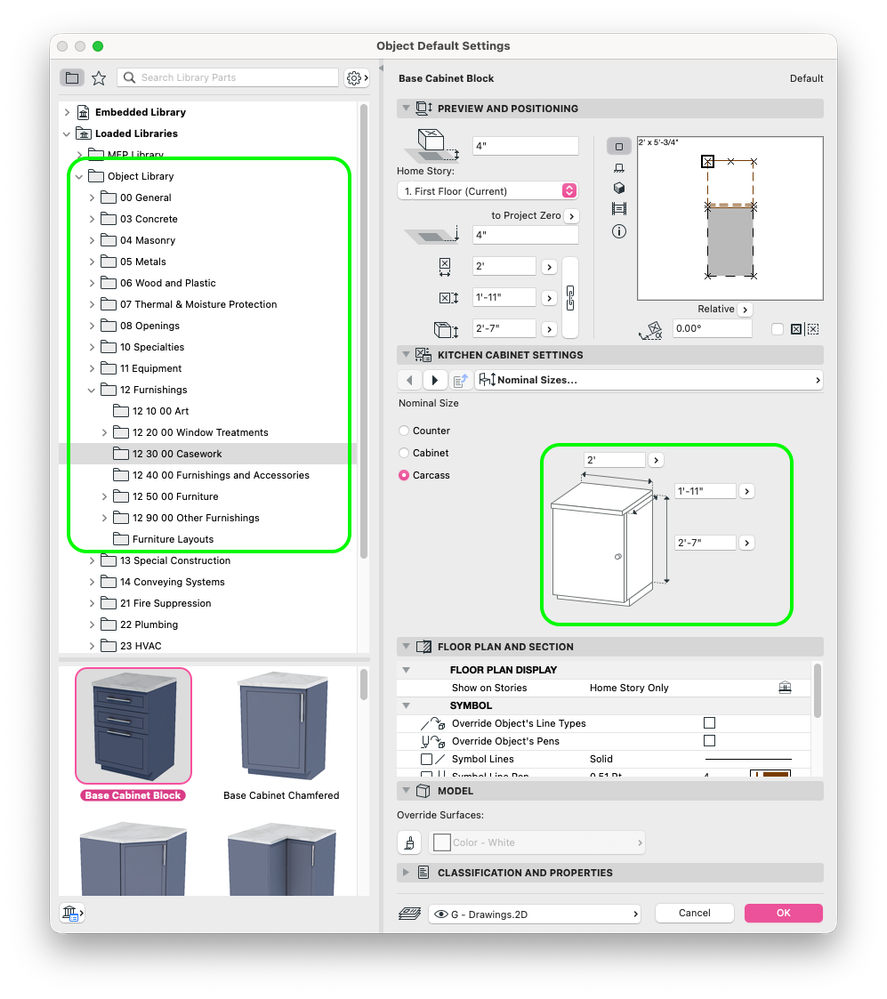The width and height of the screenshot is (887, 999).
Task: Click the rotation angle icon
Action: [651, 329]
